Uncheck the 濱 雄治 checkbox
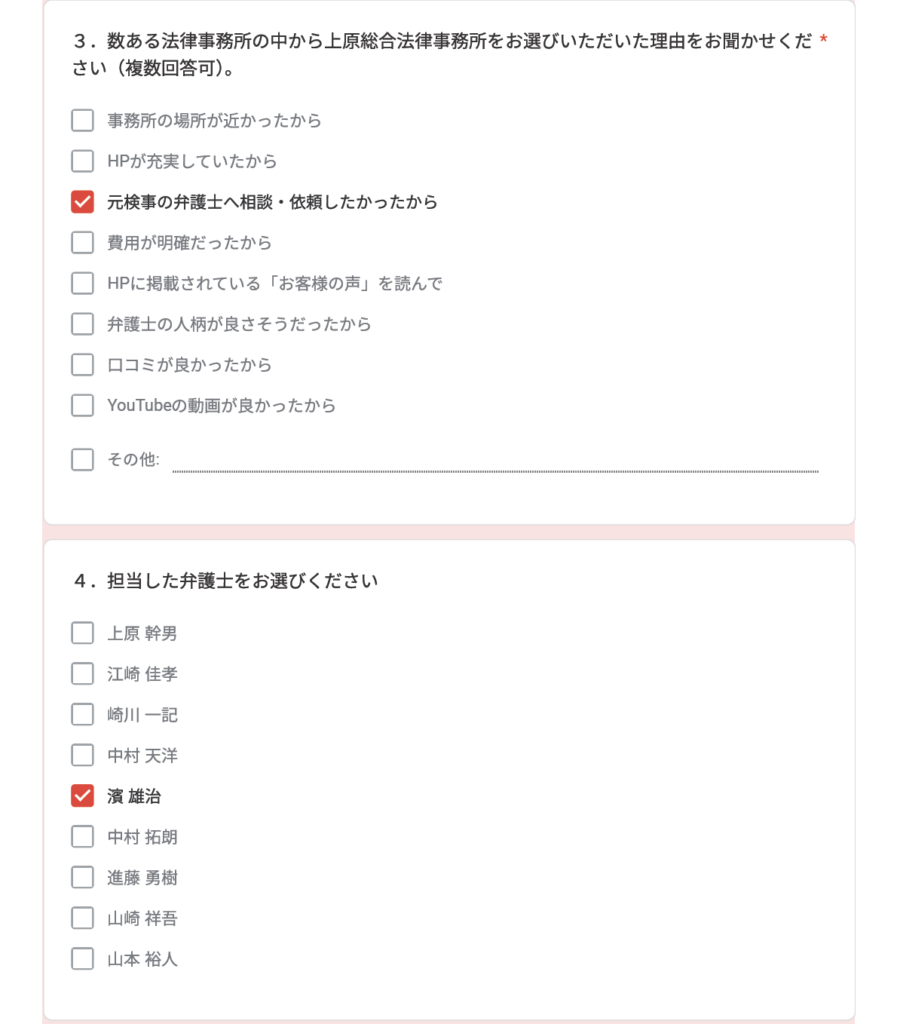897x1024 pixels. pyautogui.click(x=82, y=795)
